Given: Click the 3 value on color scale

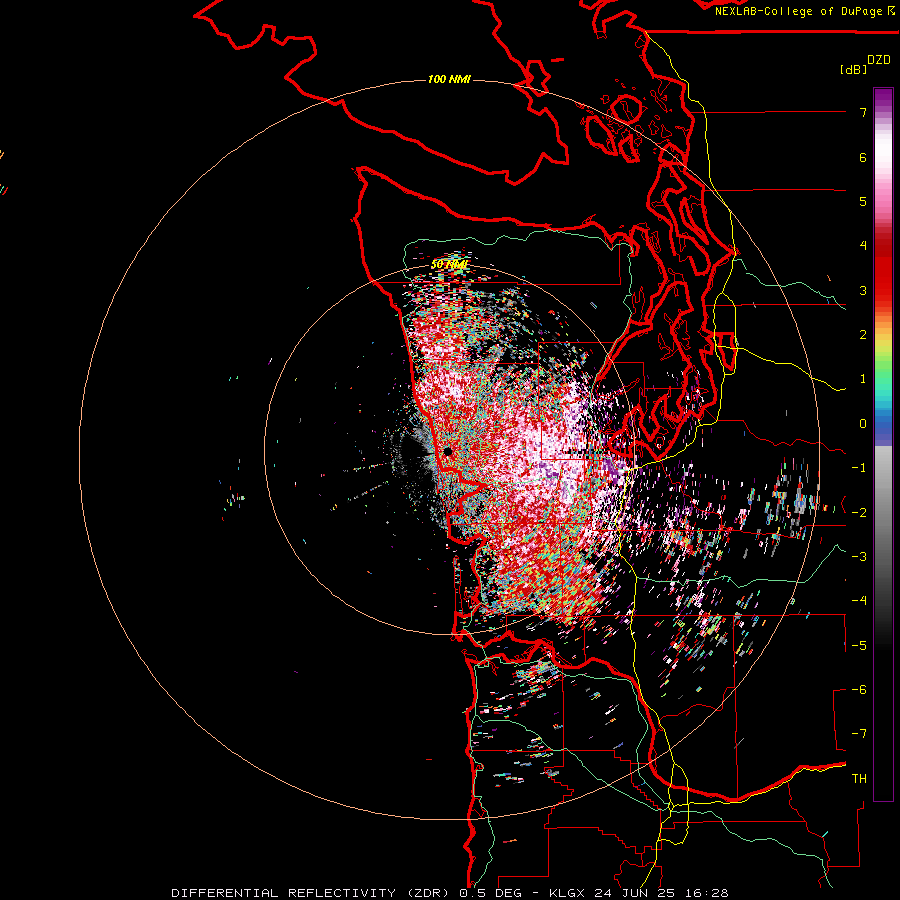Looking at the screenshot, I should point(863,290).
